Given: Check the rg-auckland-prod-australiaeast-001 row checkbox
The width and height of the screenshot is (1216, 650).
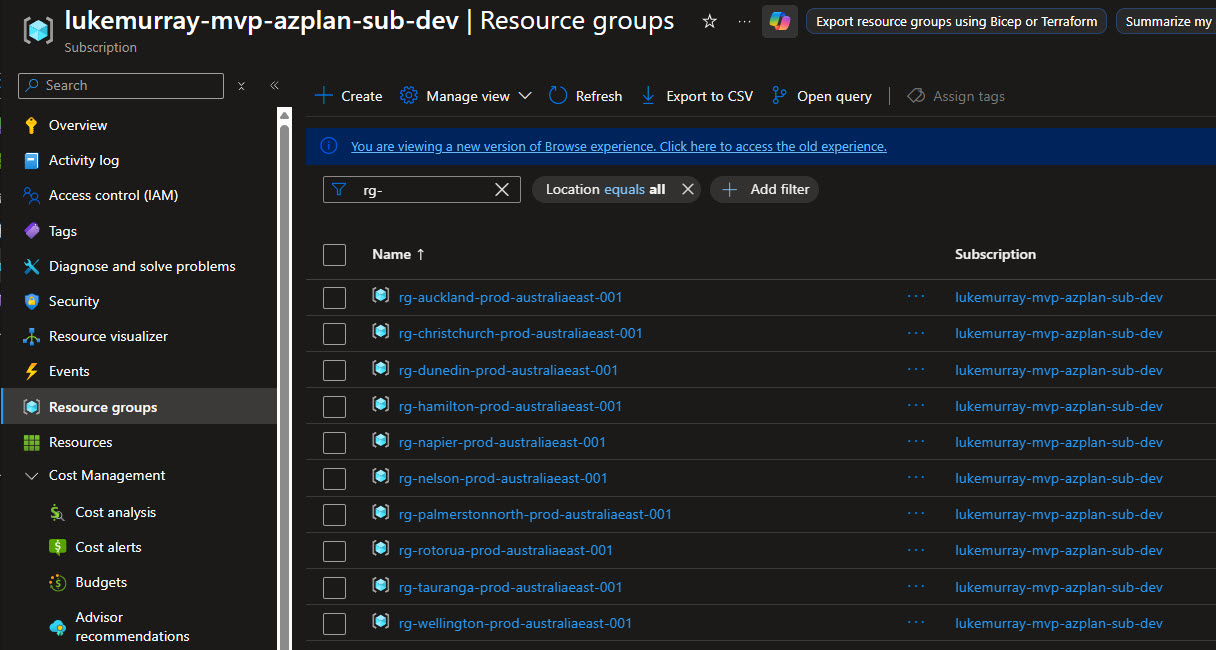Looking at the screenshot, I should (x=334, y=297).
